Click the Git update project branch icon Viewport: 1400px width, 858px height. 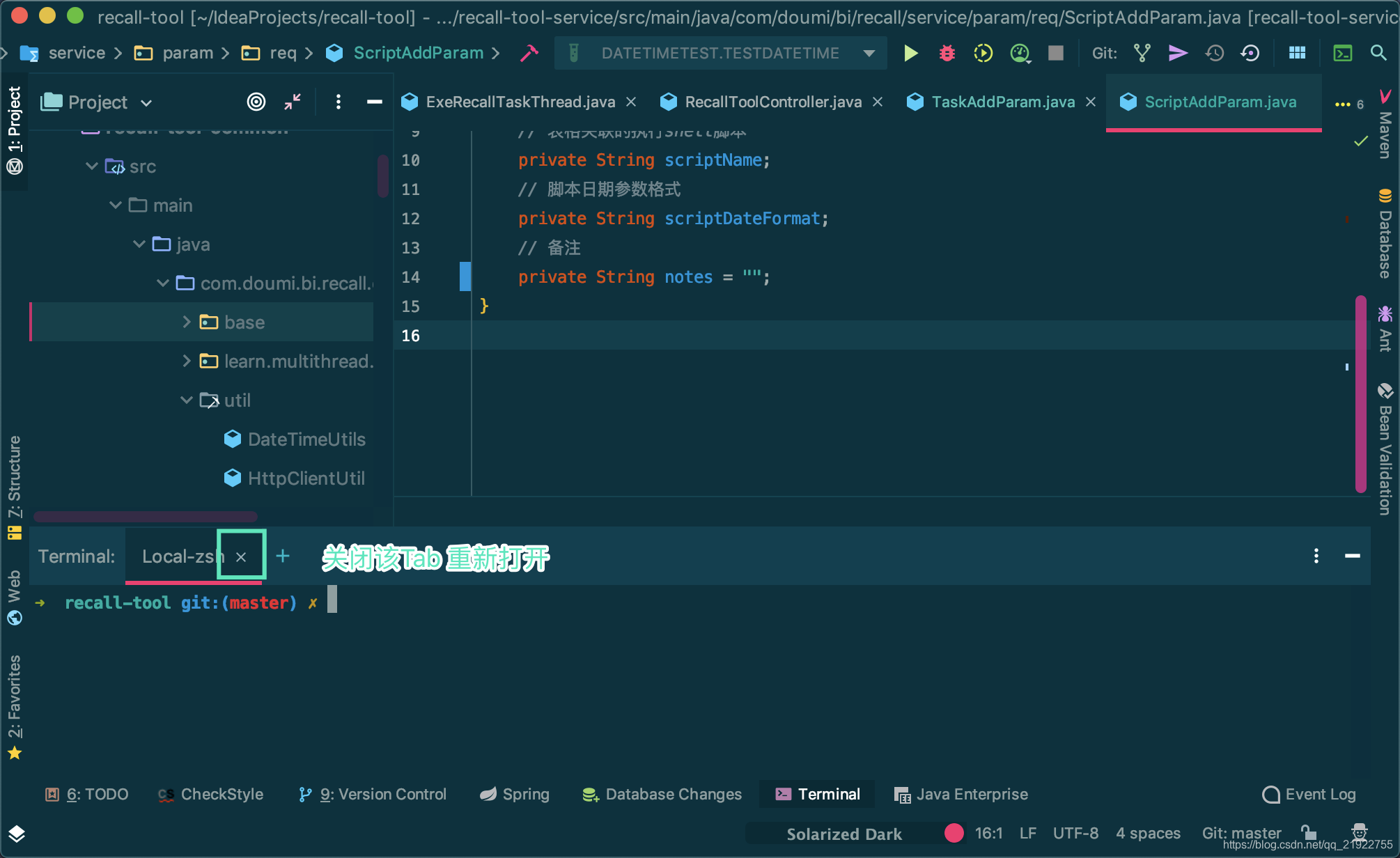pos(1142,53)
